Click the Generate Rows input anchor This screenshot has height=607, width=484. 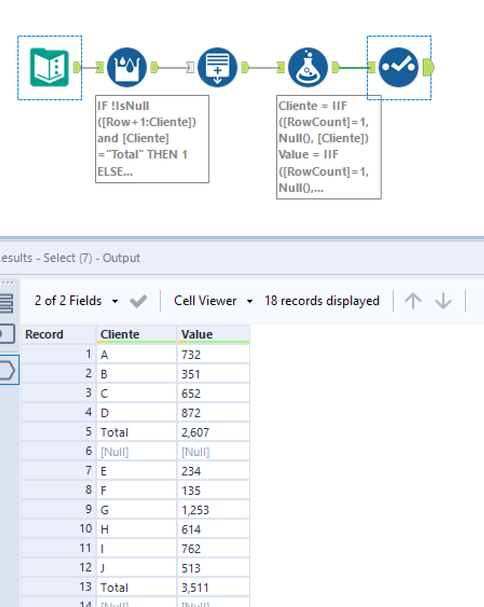pos(191,67)
